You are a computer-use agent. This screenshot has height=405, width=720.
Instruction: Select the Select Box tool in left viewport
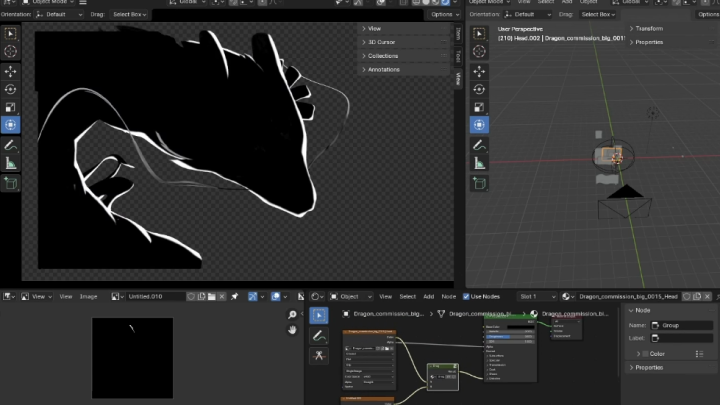(x=10, y=34)
